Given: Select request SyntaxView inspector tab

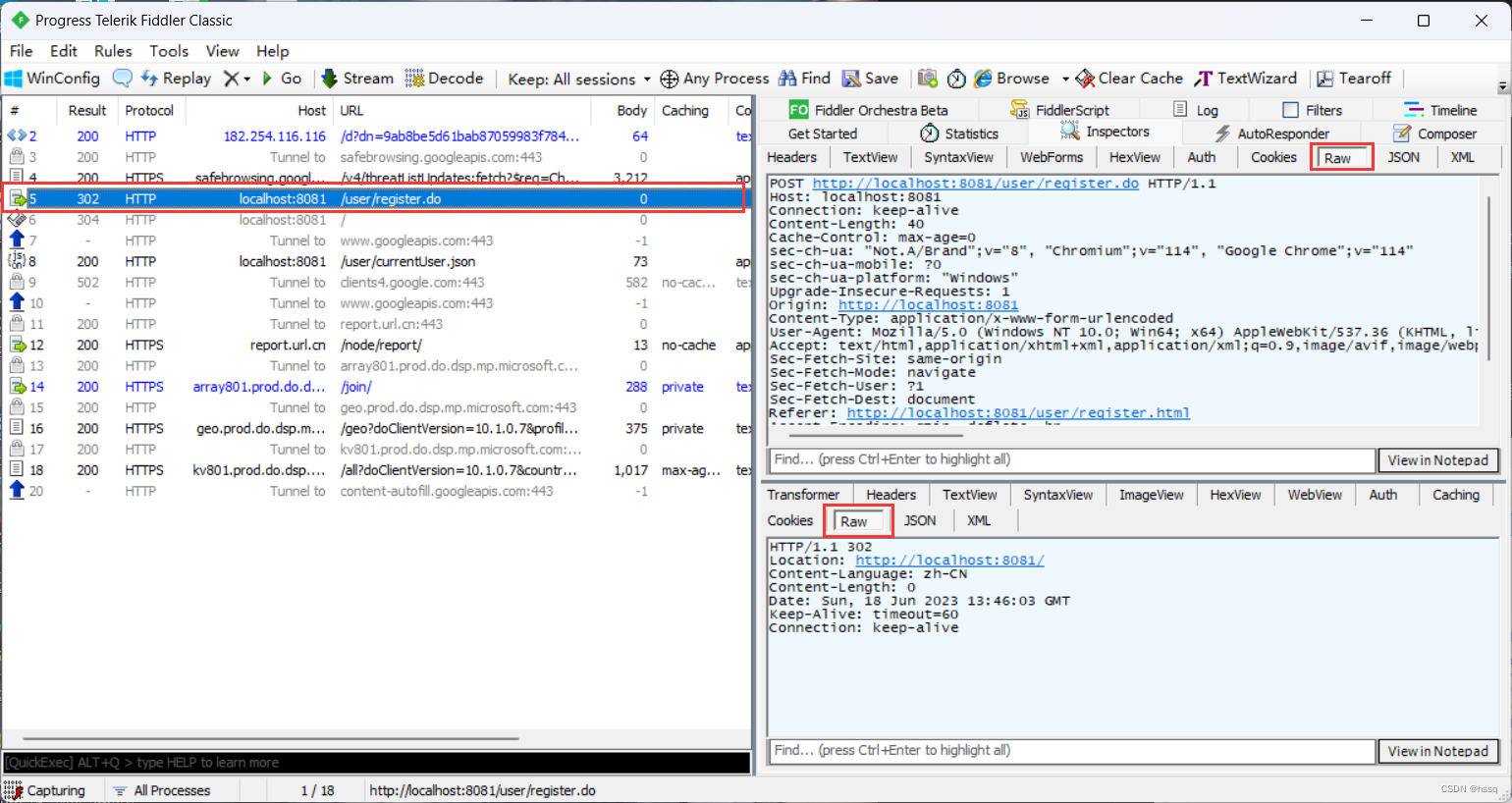Looking at the screenshot, I should (x=959, y=157).
